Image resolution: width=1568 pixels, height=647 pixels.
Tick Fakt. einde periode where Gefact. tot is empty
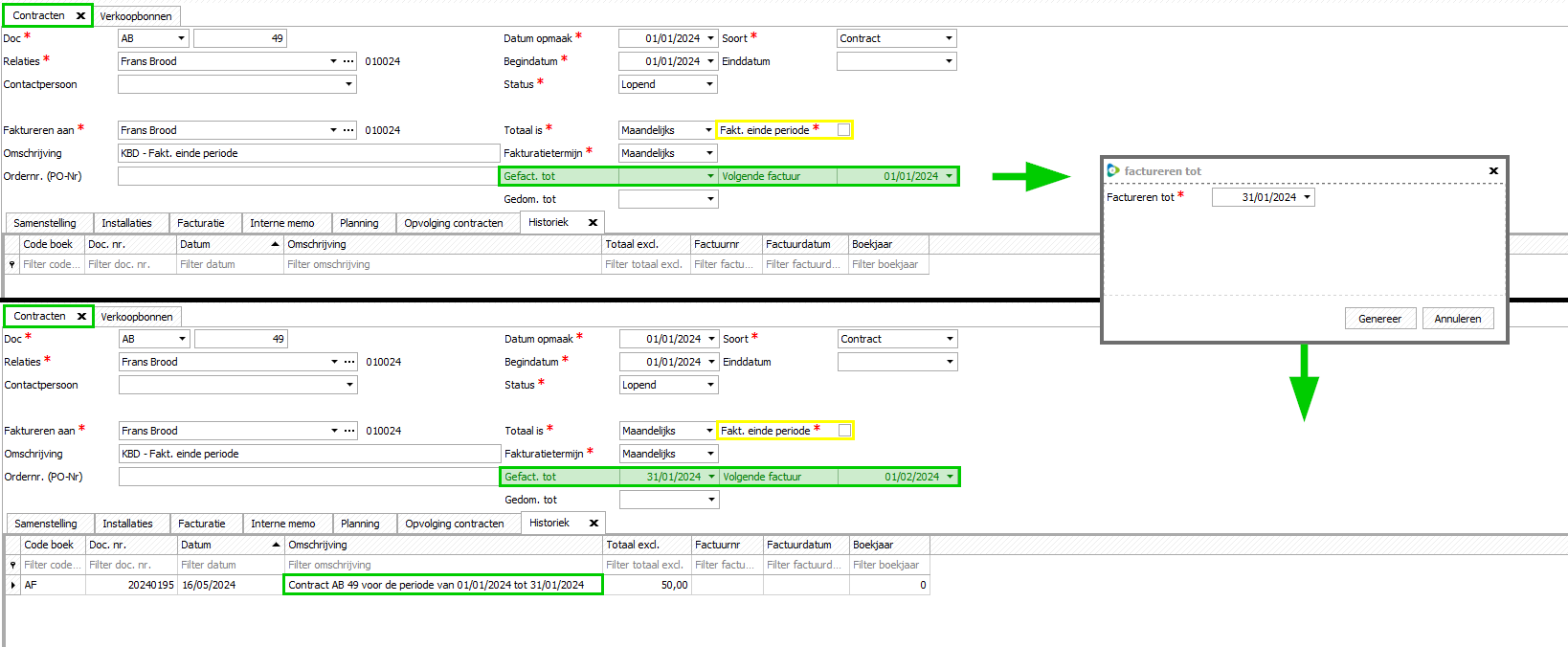(x=843, y=130)
